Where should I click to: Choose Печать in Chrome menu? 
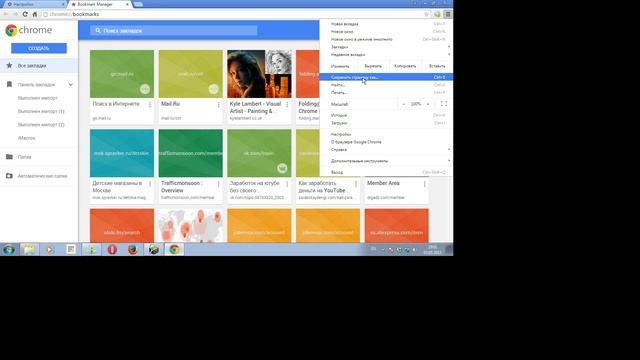[x=386, y=93]
